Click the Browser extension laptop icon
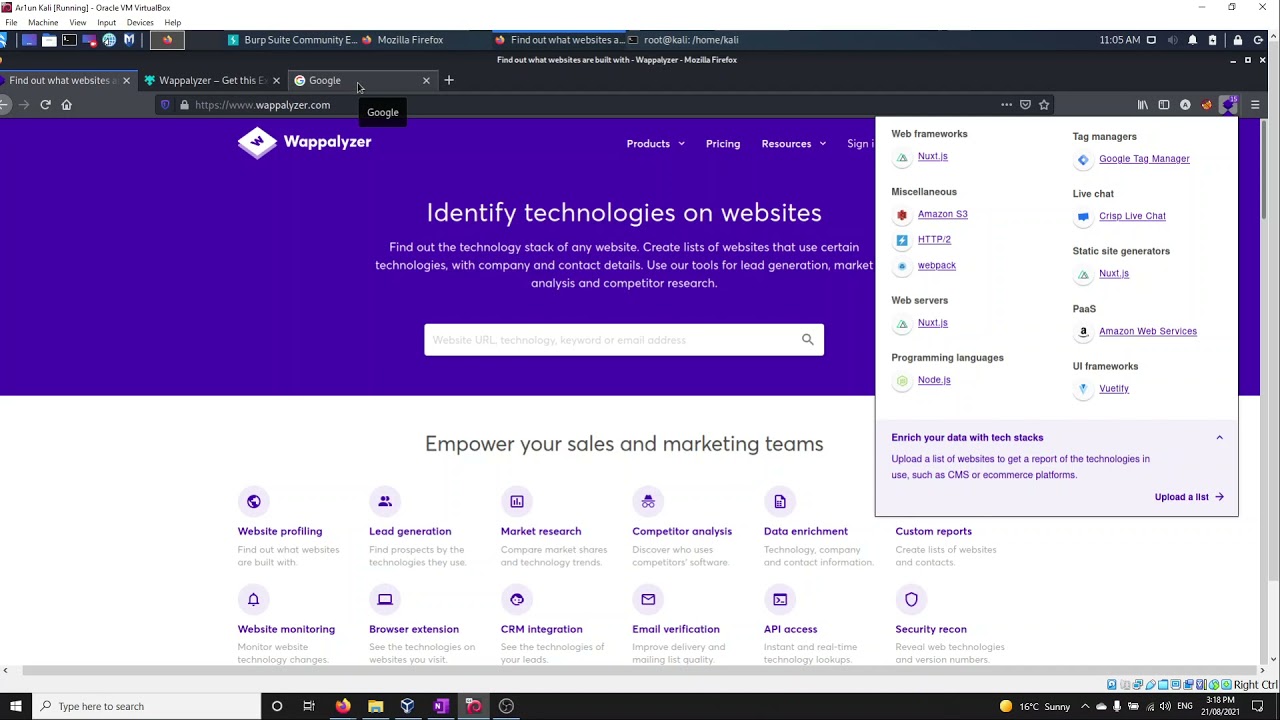Viewport: 1280px width, 720px height. [x=385, y=599]
